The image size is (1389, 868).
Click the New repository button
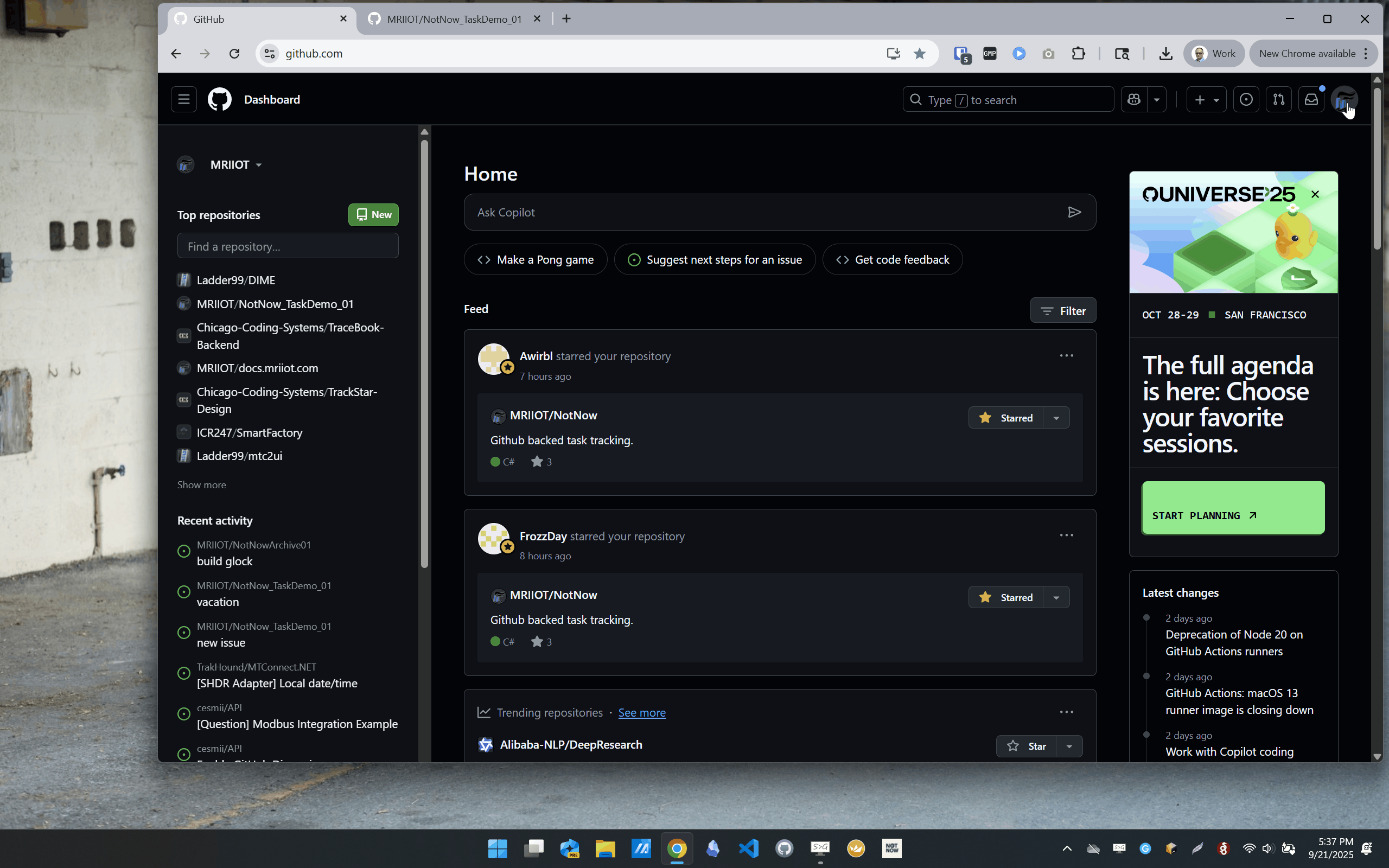(x=374, y=215)
